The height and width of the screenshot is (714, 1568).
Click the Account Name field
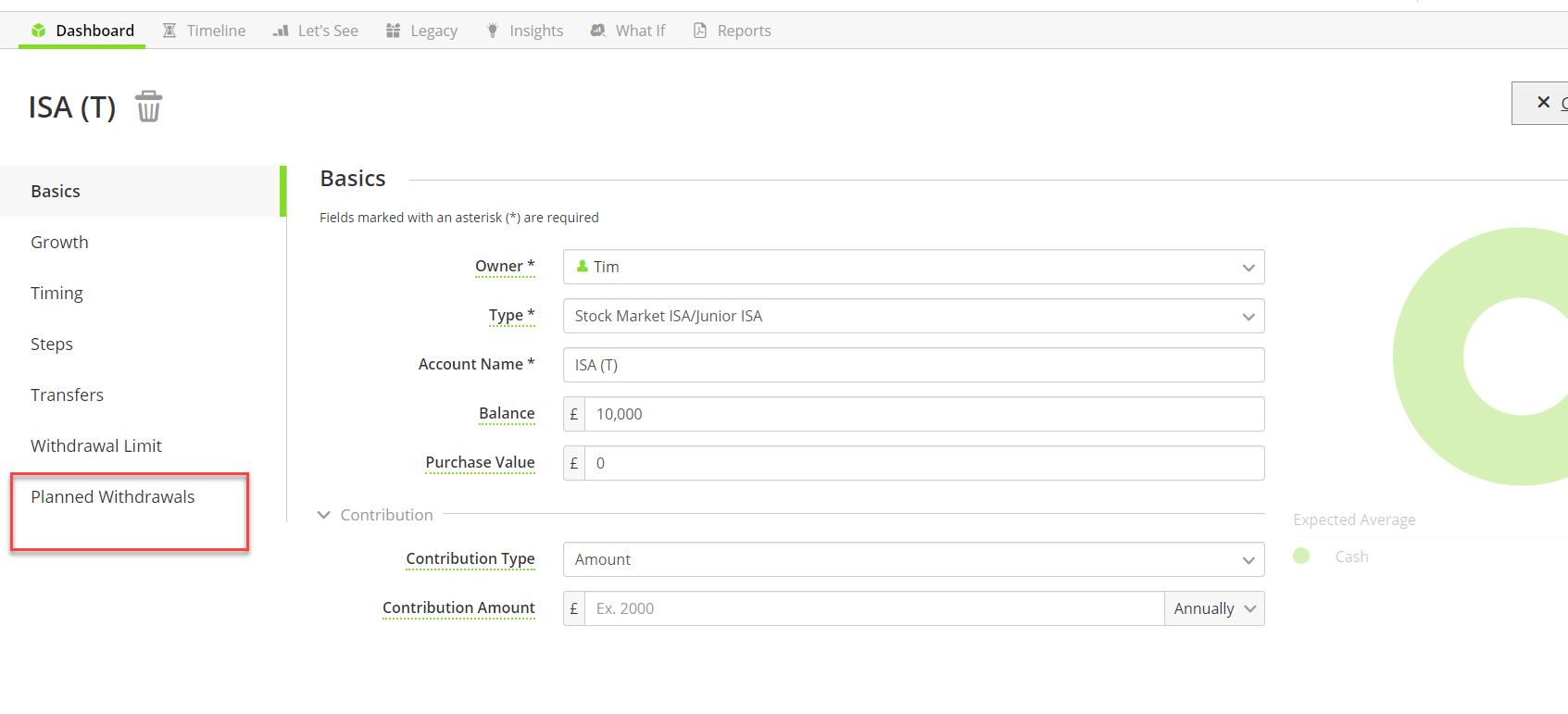pos(913,365)
